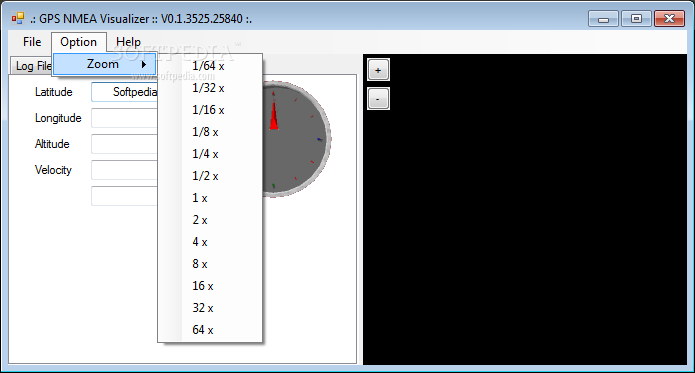Set zoom to 4 x
Viewport: 695px width, 373px height.
coord(210,242)
